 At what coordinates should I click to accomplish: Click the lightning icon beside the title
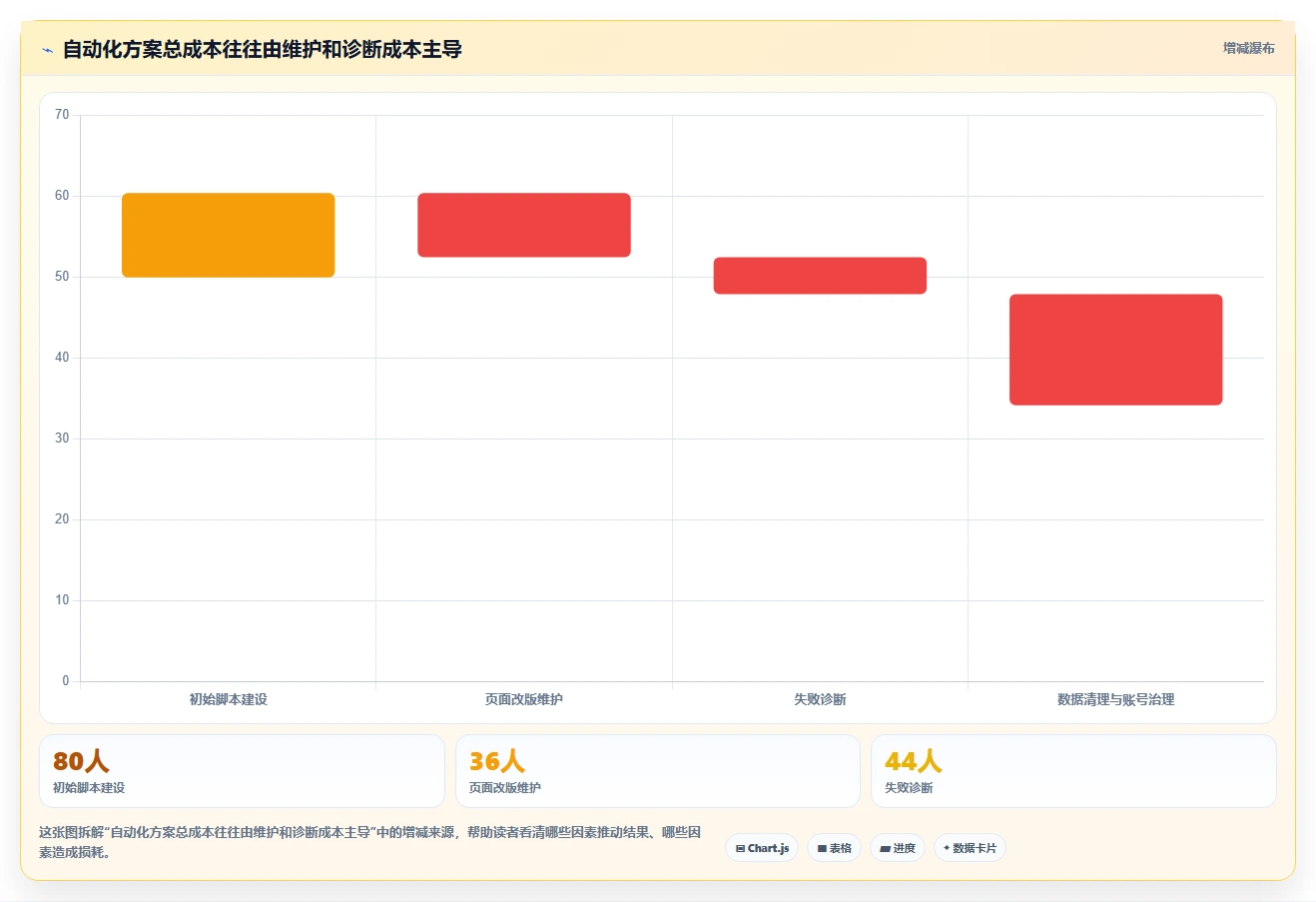47,50
